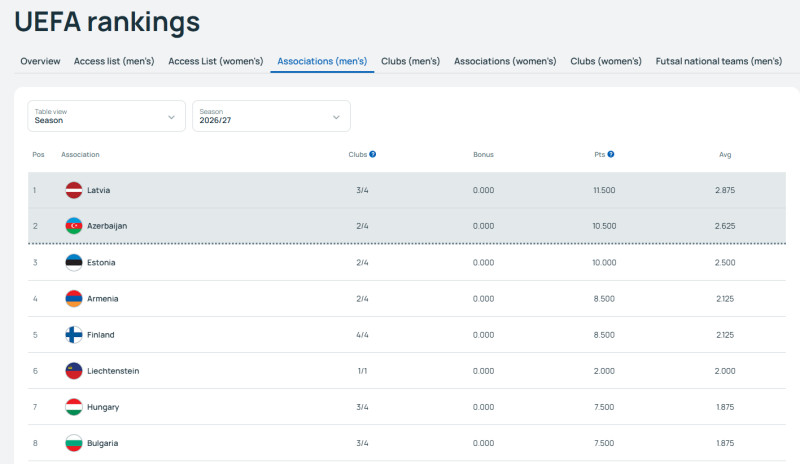Open the Clubs (women's) tab
The width and height of the screenshot is (800, 464).
pos(606,61)
